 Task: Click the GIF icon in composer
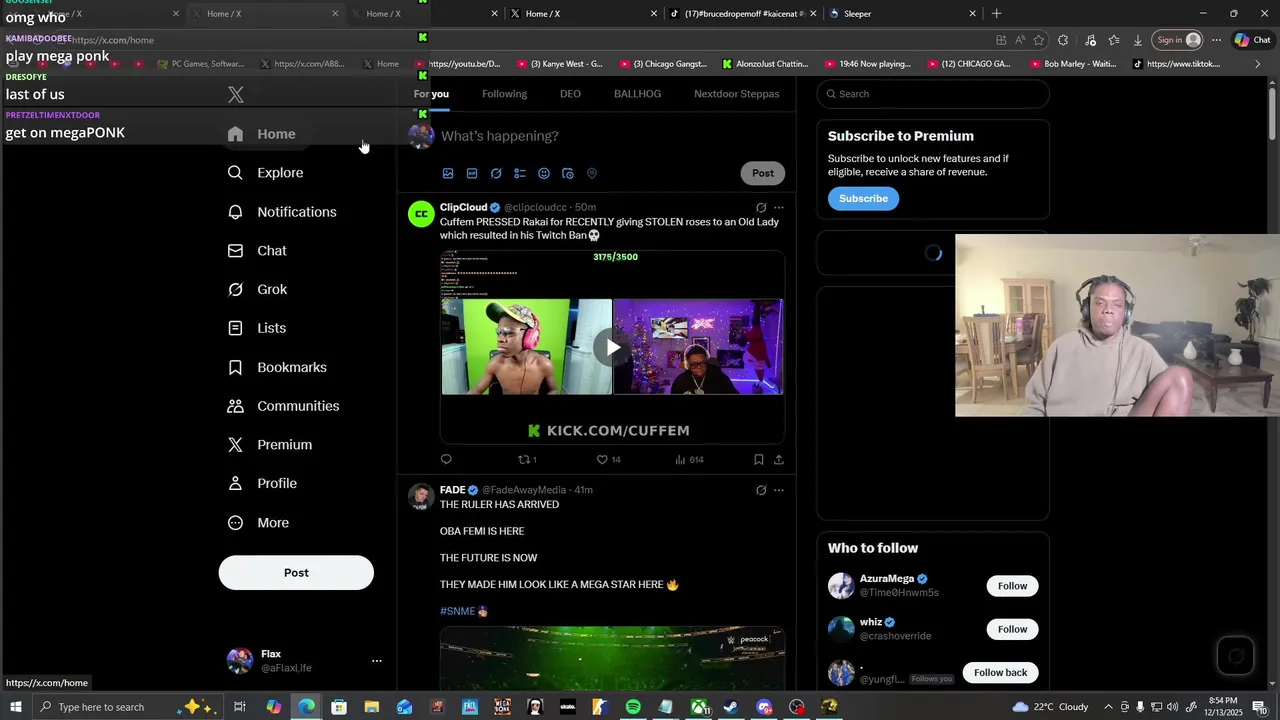pos(472,173)
